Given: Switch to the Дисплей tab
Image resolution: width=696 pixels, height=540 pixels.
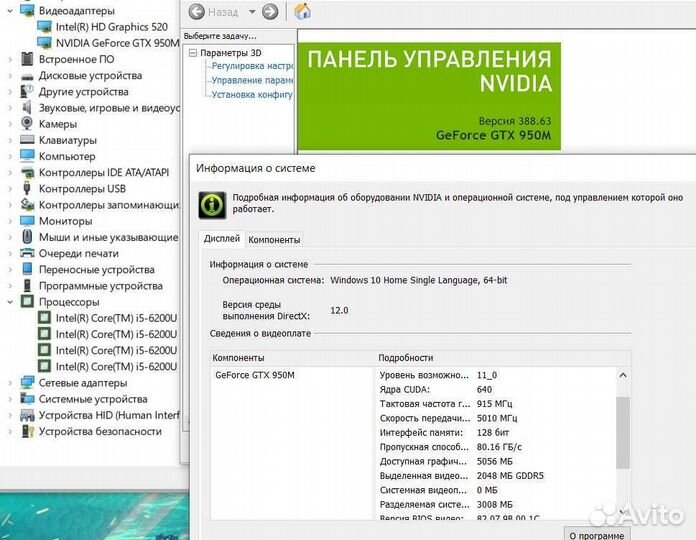Looking at the screenshot, I should pyautogui.click(x=221, y=239).
